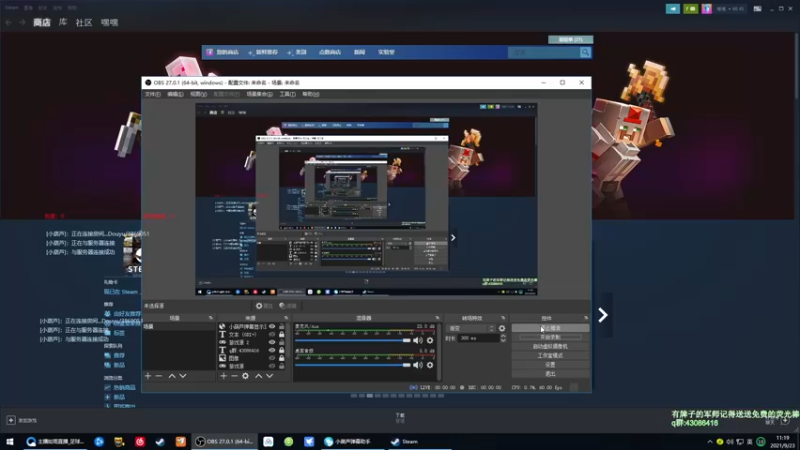Image resolution: width=800 pixels, height=450 pixels.
Task: Click Start Recording button in Controls
Action: coord(551,337)
